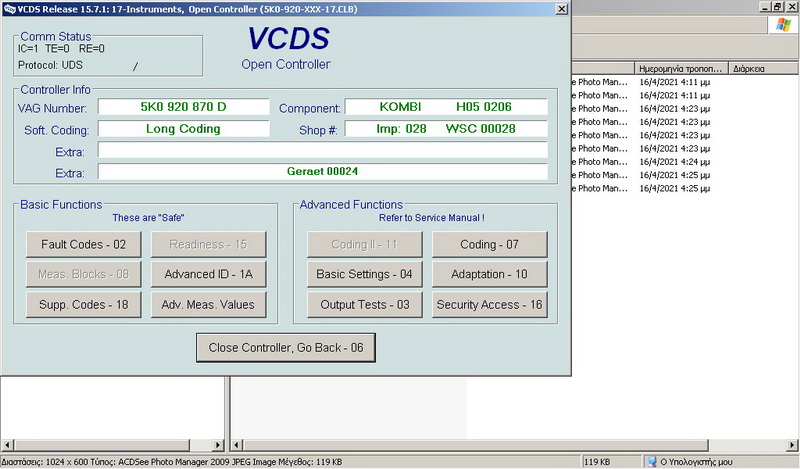This screenshot has height=469, width=800.
Task: Click the empty first Extra field
Action: pos(322,150)
